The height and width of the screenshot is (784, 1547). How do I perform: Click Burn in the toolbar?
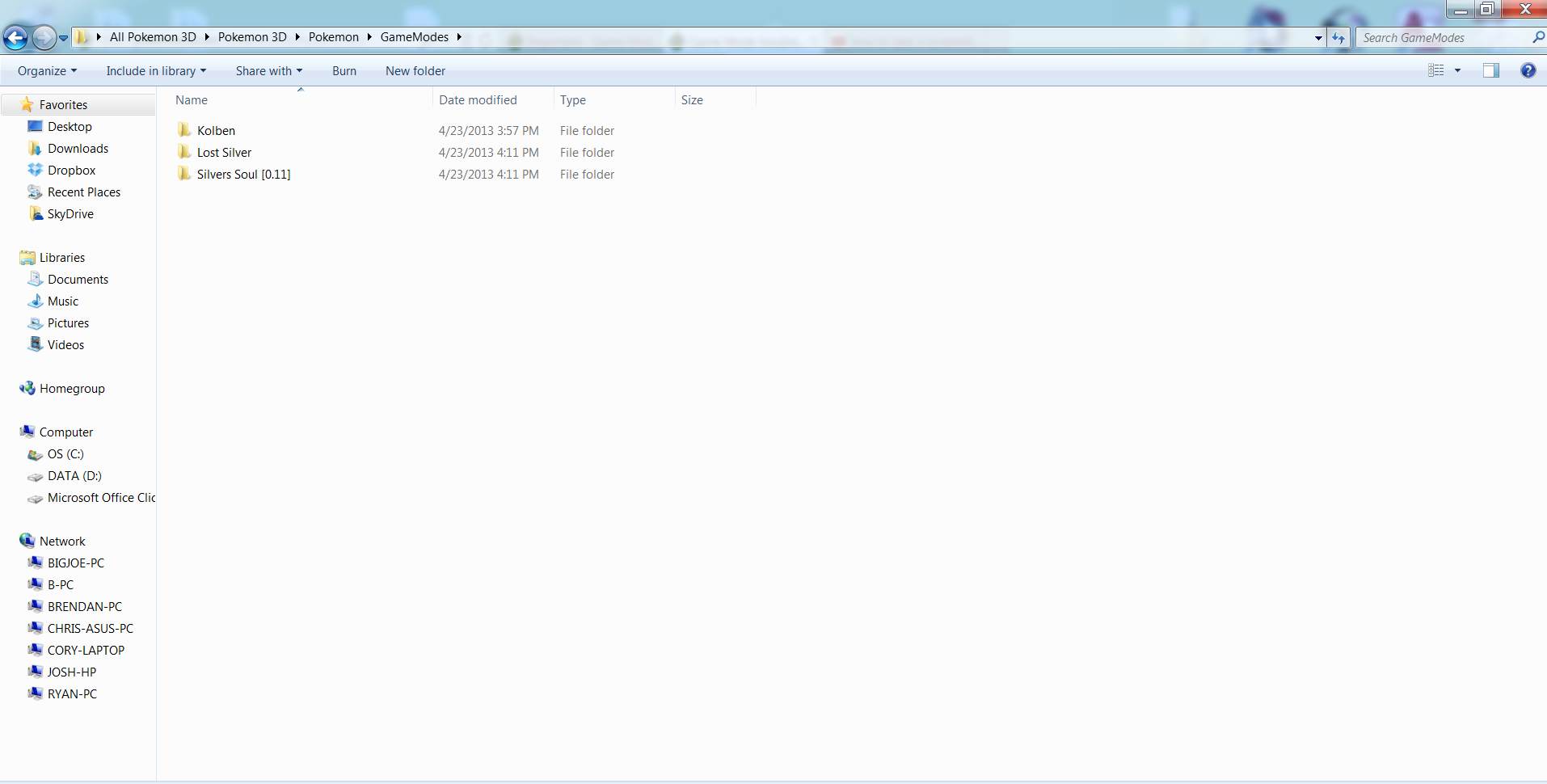[x=344, y=71]
